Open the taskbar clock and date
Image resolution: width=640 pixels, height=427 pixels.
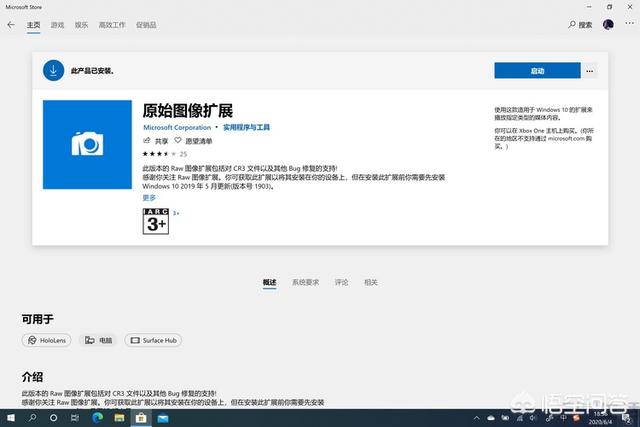point(600,418)
